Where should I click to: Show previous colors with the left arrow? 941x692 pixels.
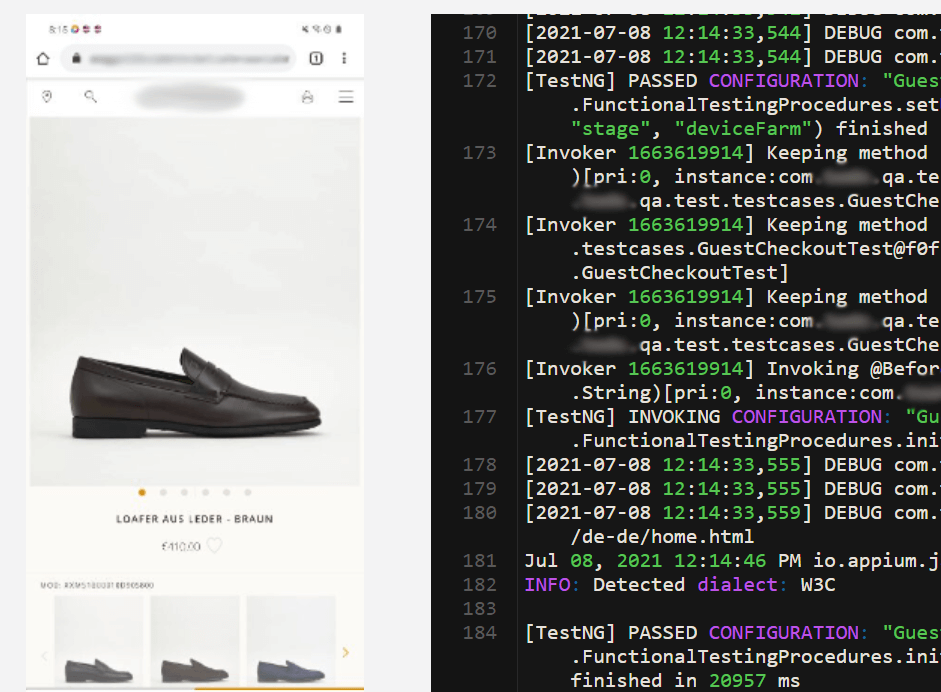pyautogui.click(x=44, y=656)
